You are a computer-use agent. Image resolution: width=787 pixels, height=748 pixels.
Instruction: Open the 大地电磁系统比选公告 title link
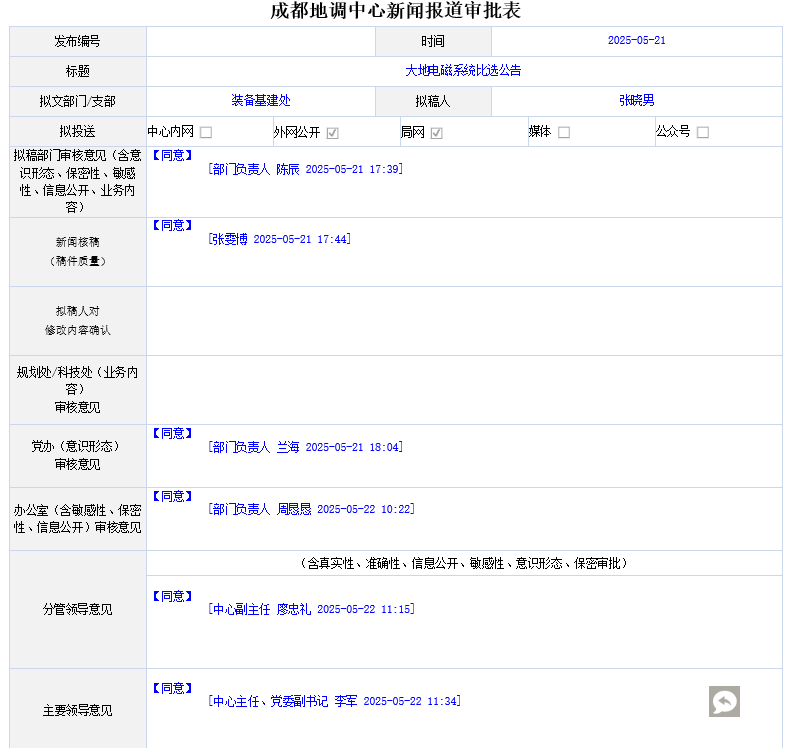coord(463,71)
